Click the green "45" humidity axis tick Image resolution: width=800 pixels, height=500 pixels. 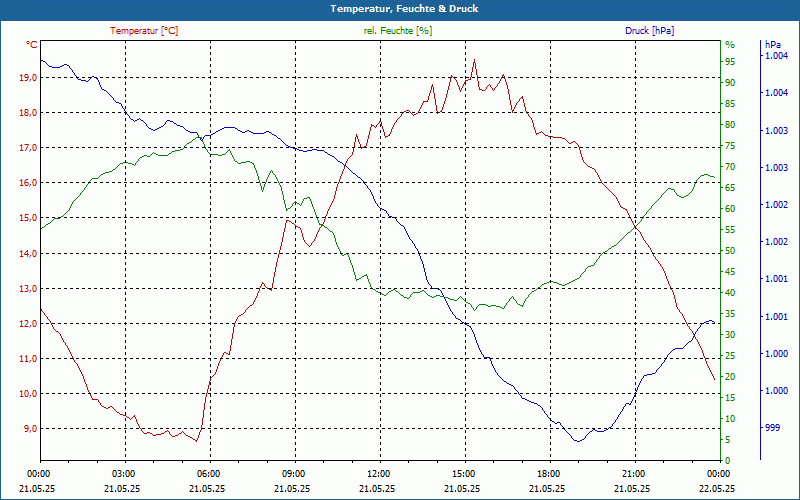730,272
